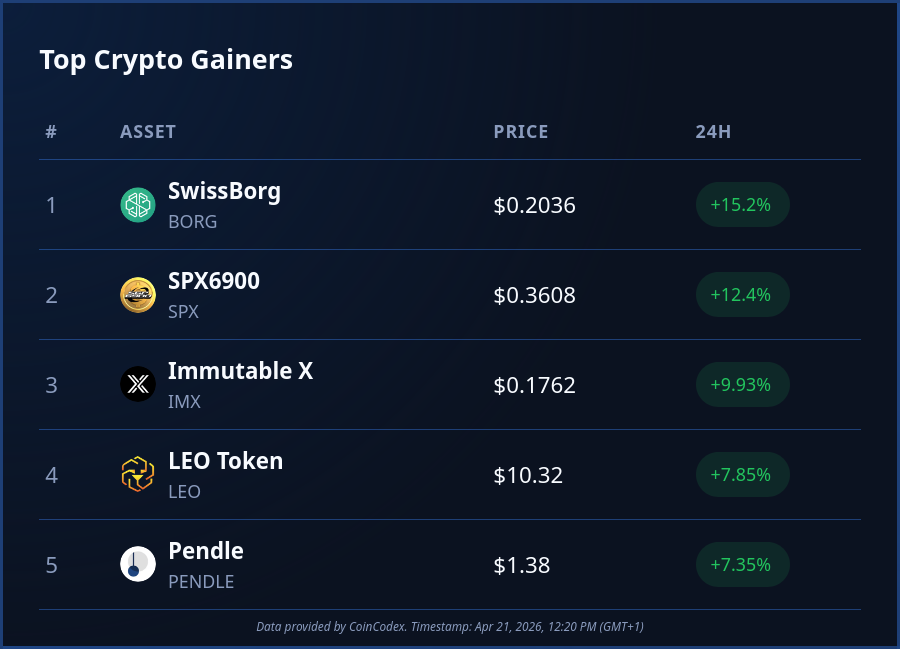This screenshot has height=649, width=900.
Task: Sort by the ASSET column header
Action: 148,132
